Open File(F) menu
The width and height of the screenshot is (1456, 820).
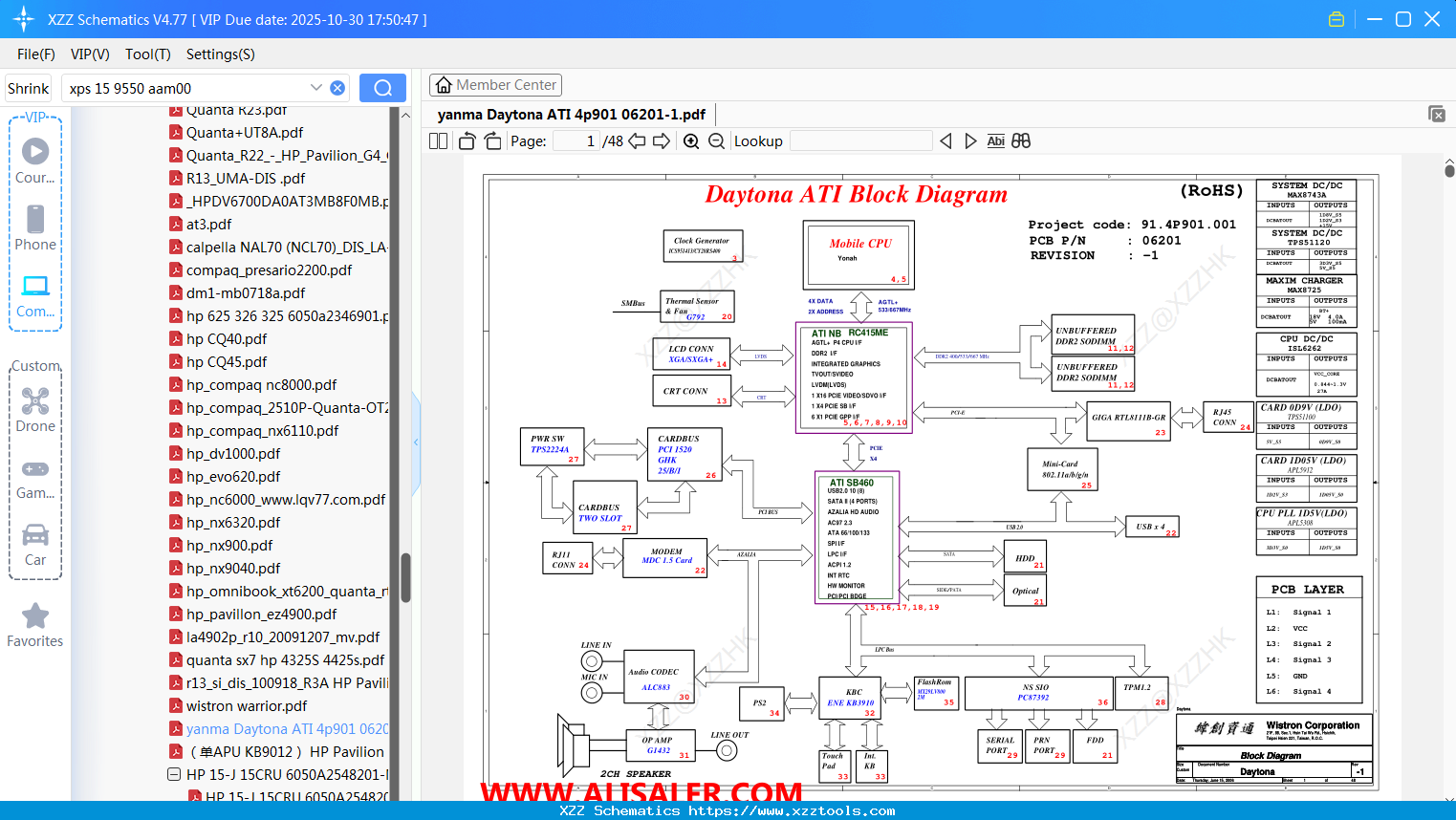[x=36, y=54]
